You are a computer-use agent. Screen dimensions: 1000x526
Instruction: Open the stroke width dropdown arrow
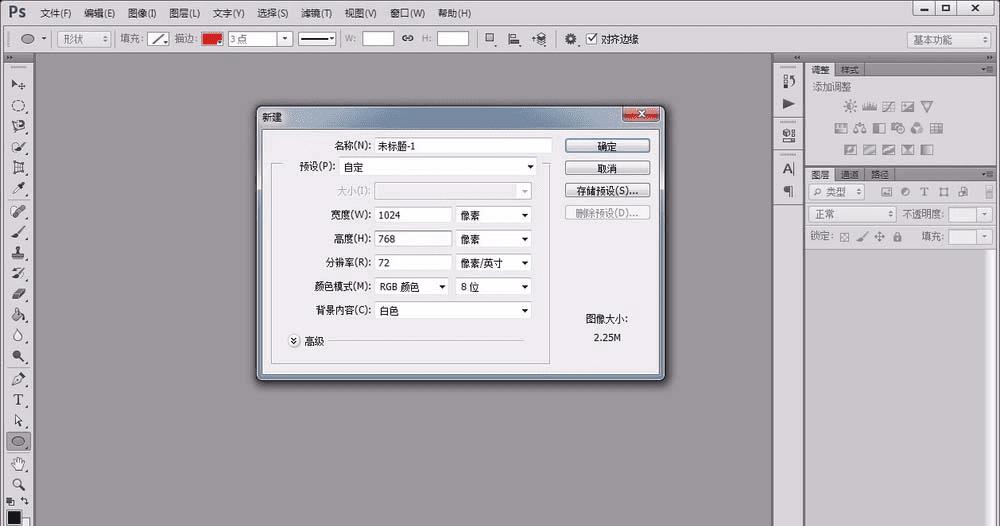tap(285, 39)
